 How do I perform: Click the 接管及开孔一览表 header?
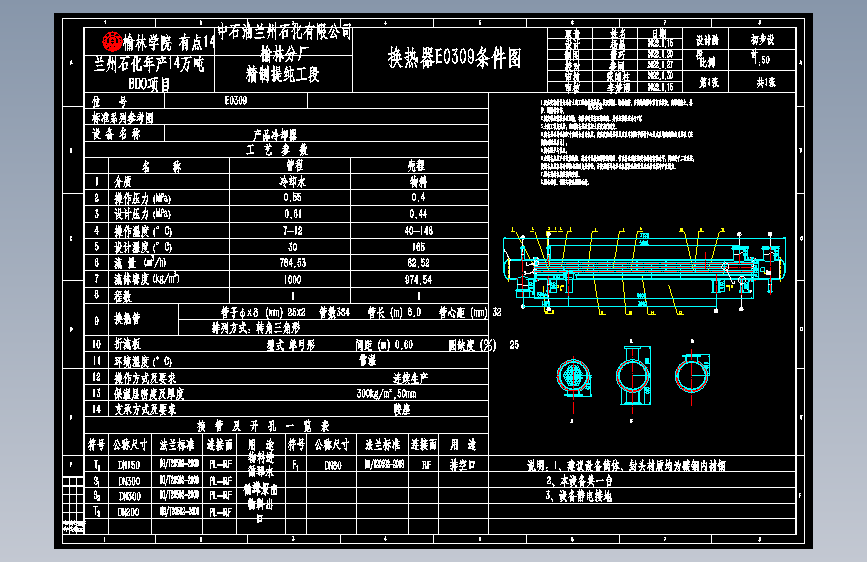263,426
